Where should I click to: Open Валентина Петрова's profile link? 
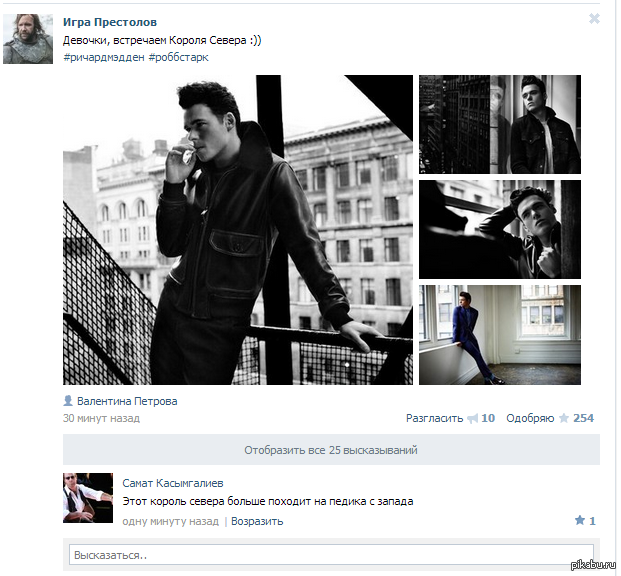127,401
